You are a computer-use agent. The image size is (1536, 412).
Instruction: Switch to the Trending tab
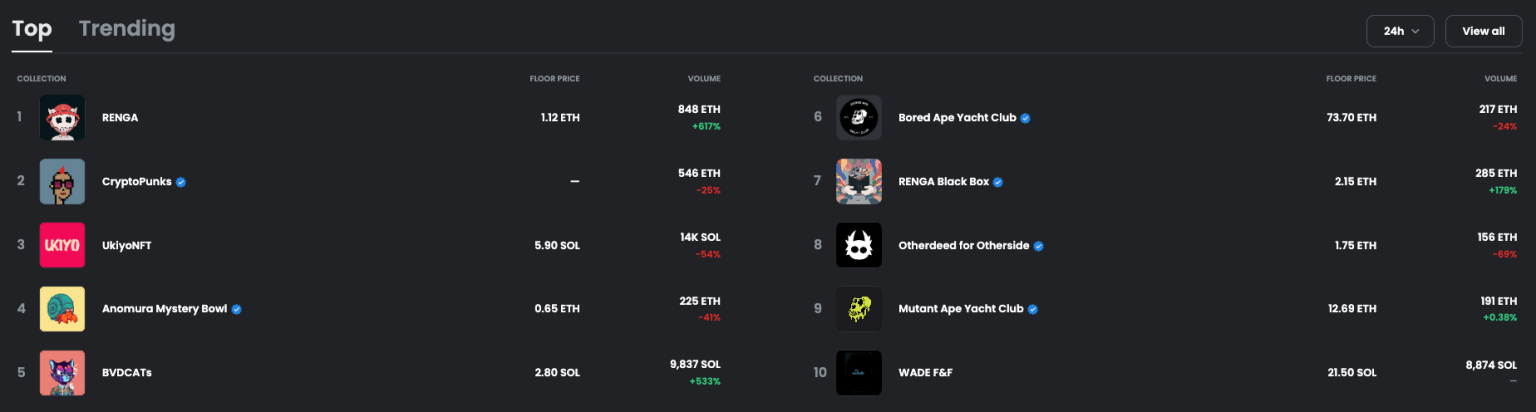click(127, 29)
